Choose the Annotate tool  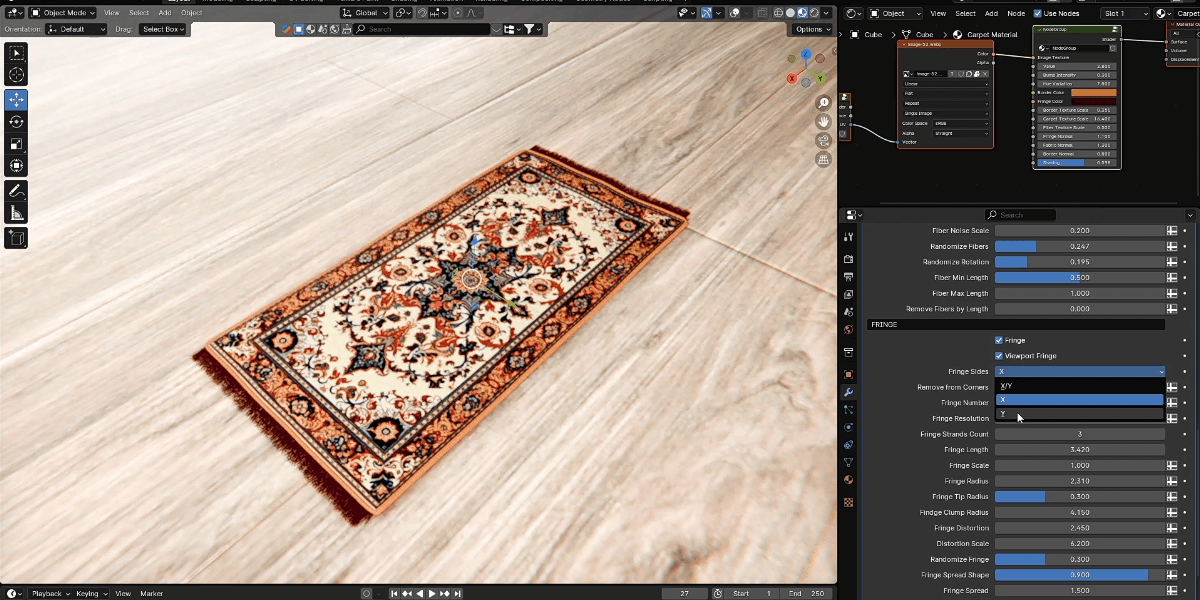point(17,190)
